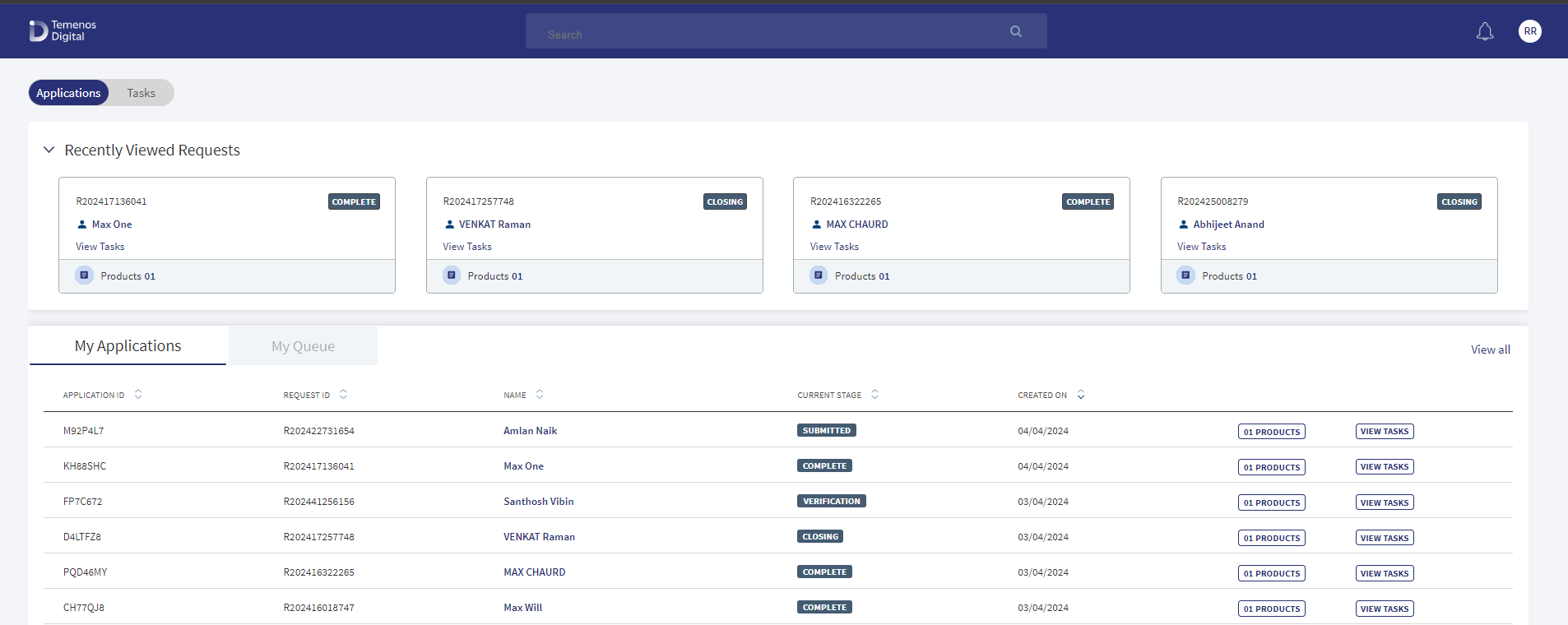This screenshot has width=1568, height=625.
Task: Click VIEW TASKS button for Max Will
Action: 1385,609
